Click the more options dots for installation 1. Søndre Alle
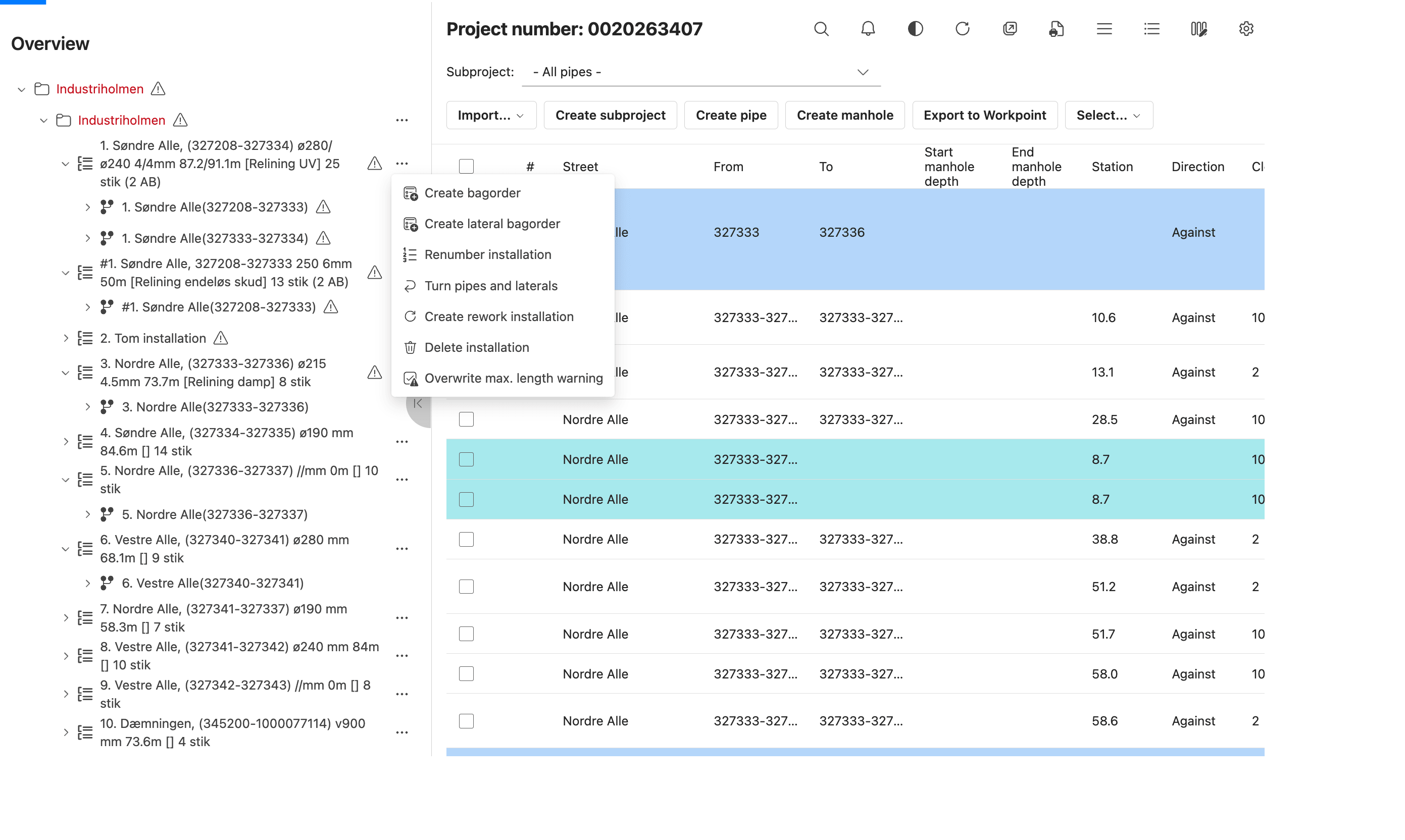Viewport: 1405px width, 840px height. 402,164
